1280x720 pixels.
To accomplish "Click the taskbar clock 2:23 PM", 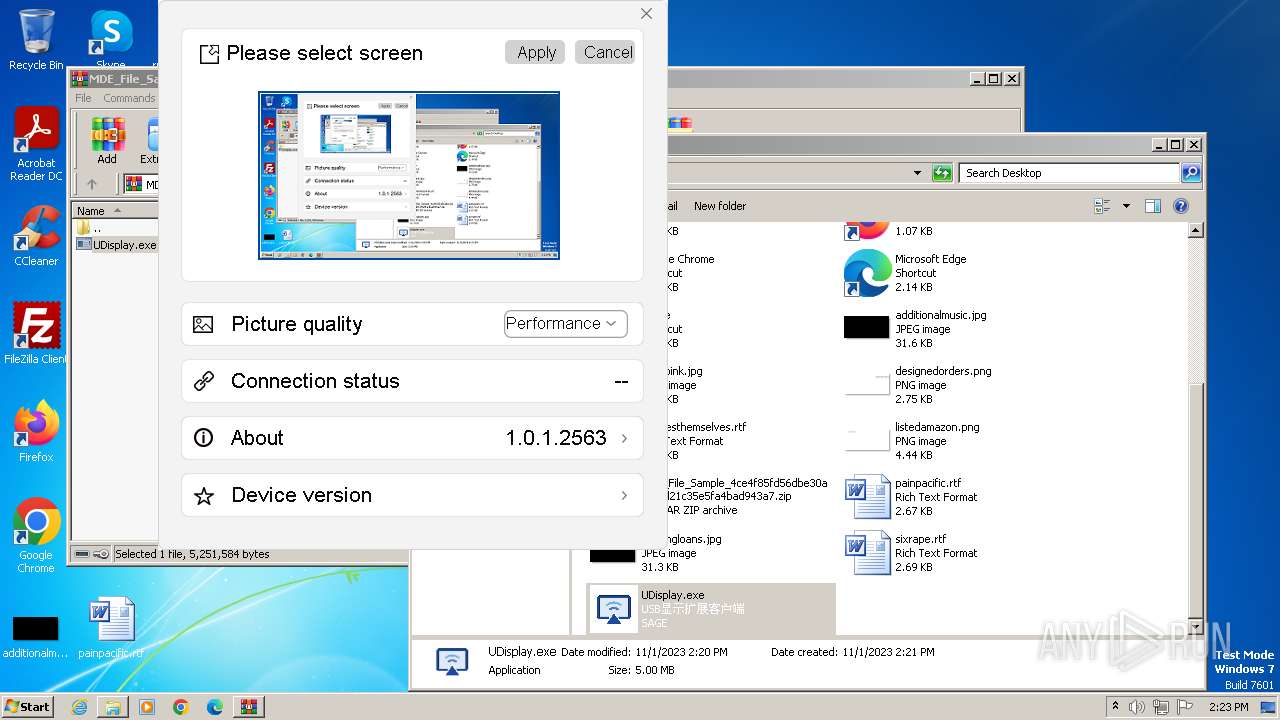I will pyautogui.click(x=1228, y=707).
